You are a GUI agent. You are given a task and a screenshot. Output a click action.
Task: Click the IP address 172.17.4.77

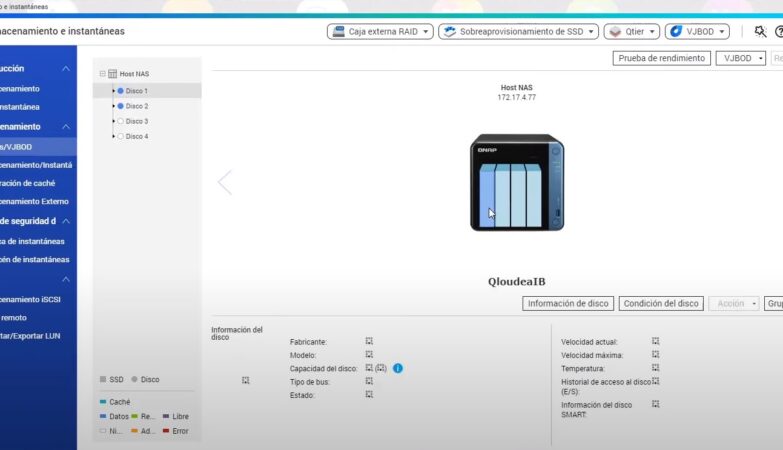tap(516, 97)
